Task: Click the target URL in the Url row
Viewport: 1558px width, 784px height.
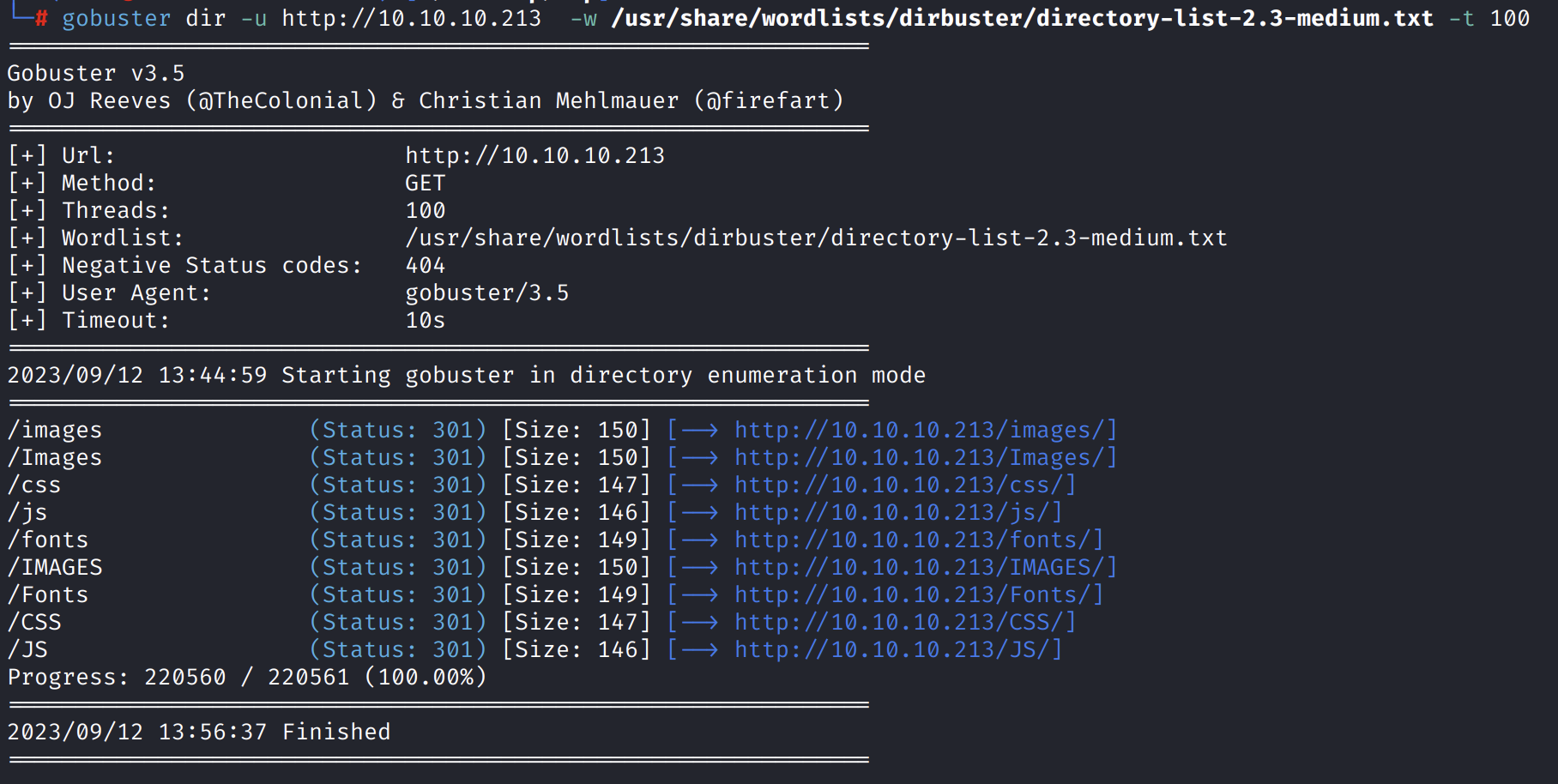Action: coord(534,155)
